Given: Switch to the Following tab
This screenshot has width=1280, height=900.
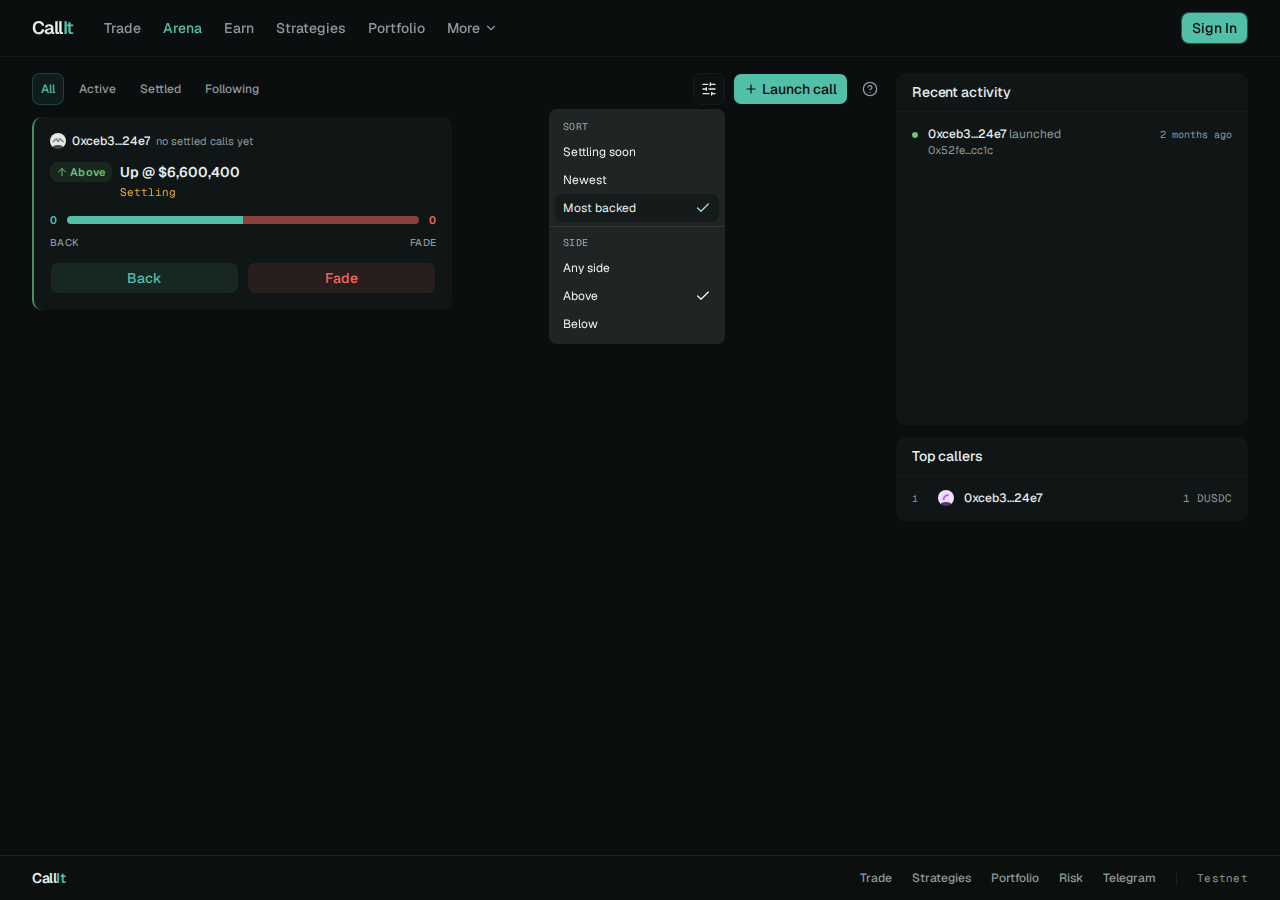Looking at the screenshot, I should [x=232, y=89].
